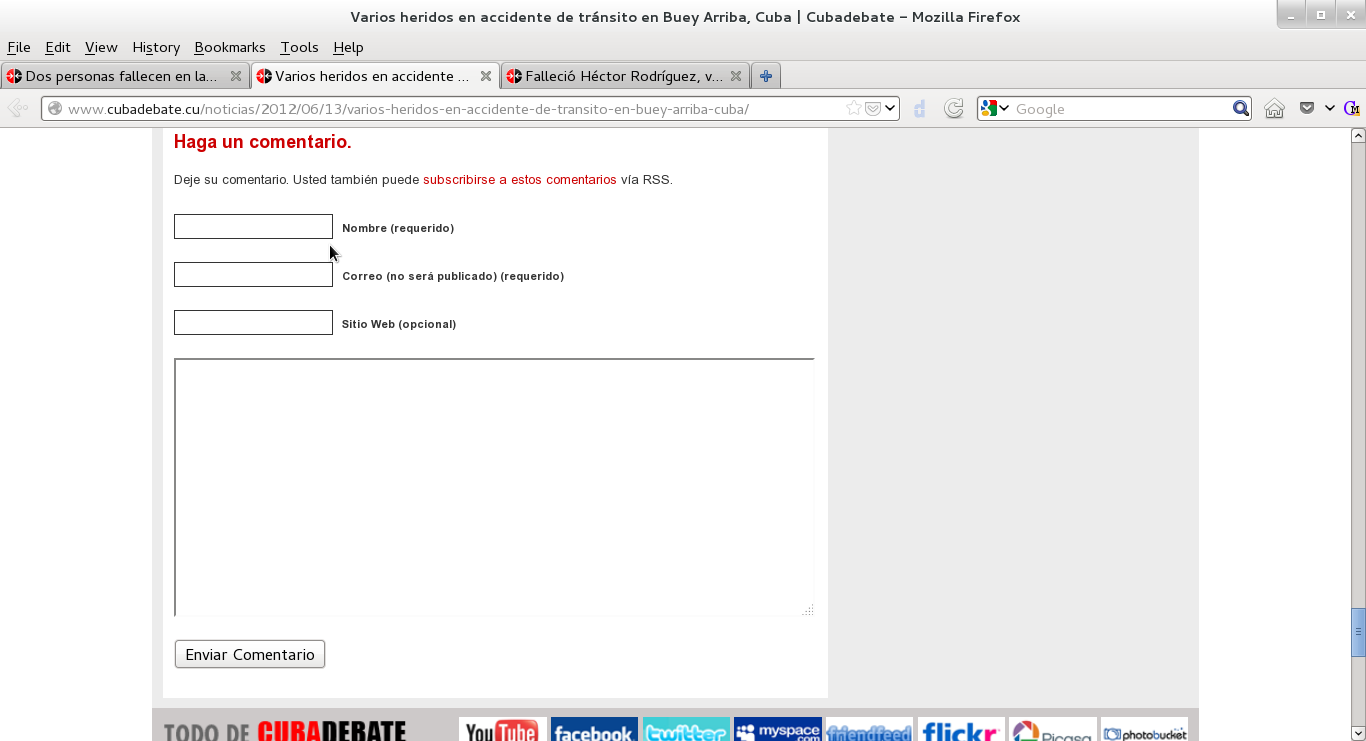Viewport: 1366px width, 741px height.
Task: Close the Firefox window
Action: coord(1348,15)
